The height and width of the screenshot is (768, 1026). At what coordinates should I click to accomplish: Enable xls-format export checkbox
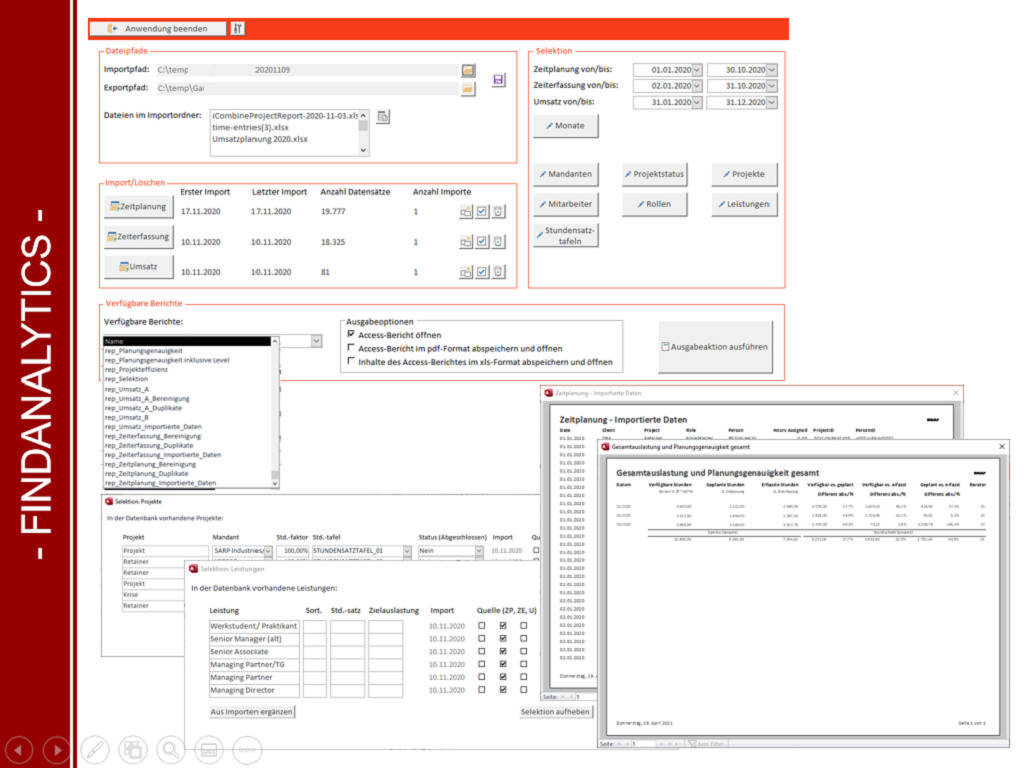[x=351, y=362]
